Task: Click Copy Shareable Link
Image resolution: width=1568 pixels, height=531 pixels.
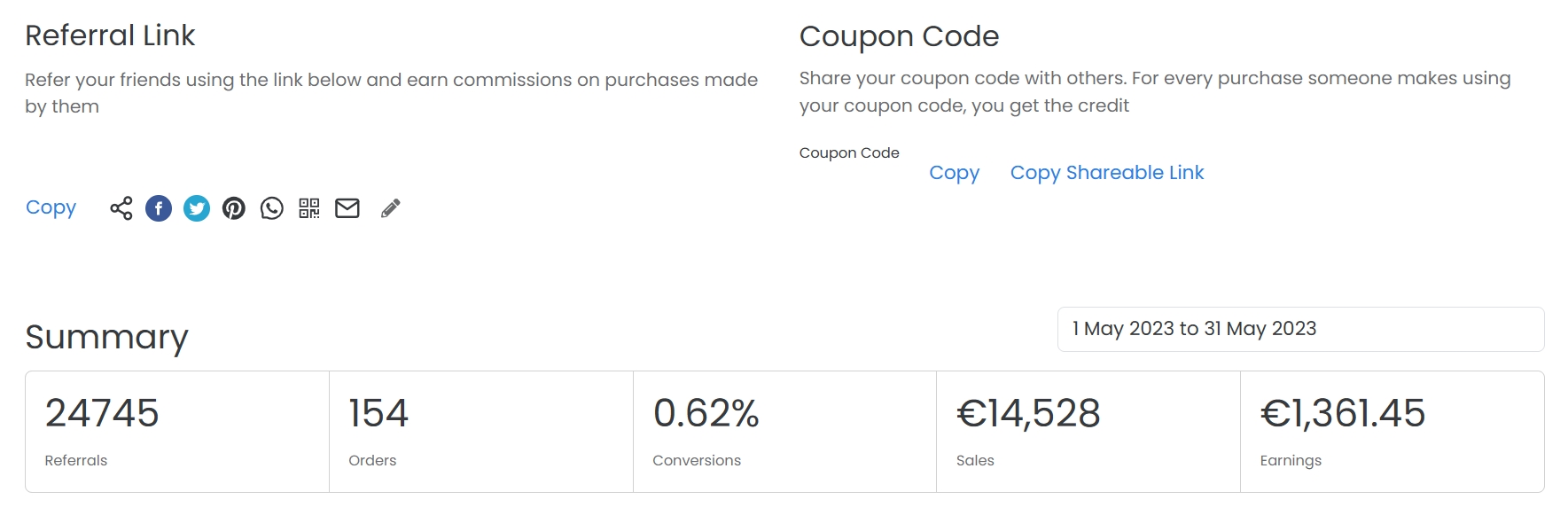Action: 1106,173
